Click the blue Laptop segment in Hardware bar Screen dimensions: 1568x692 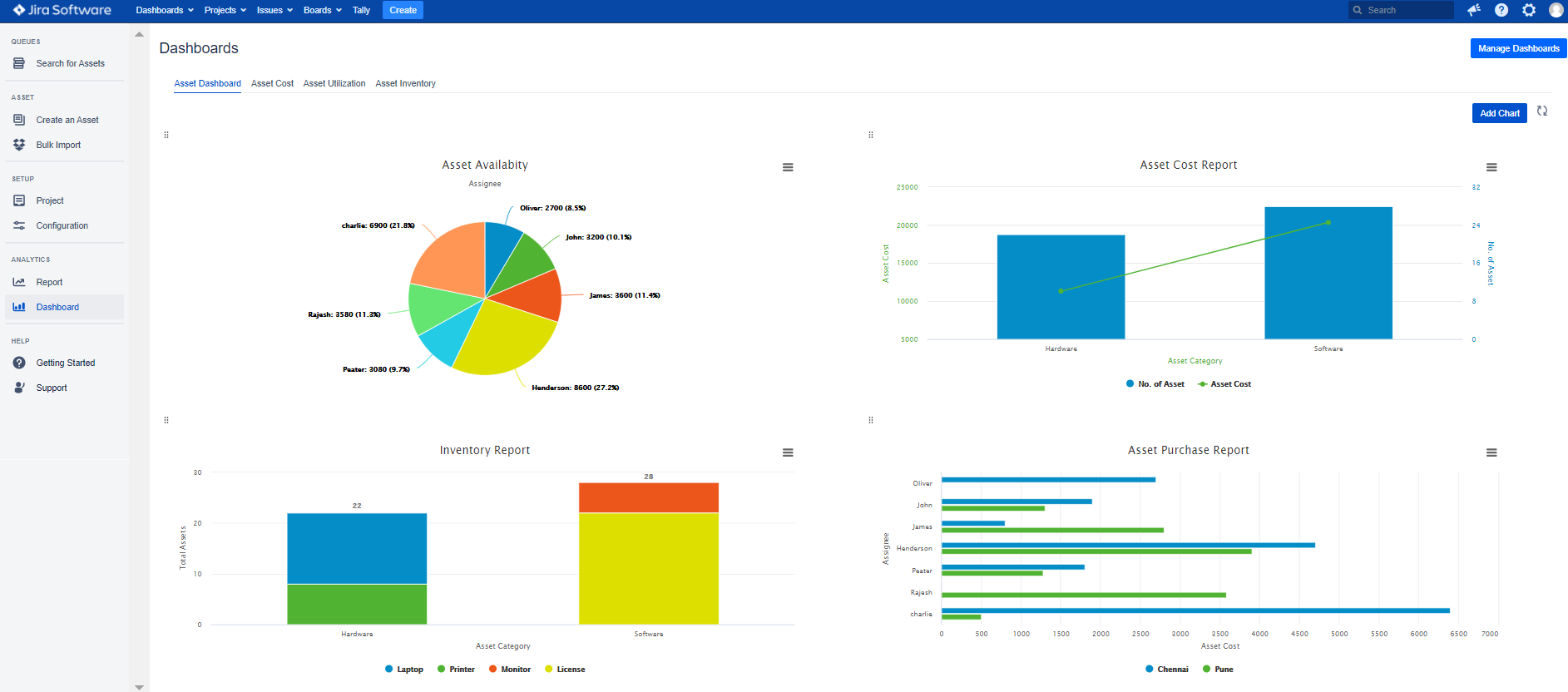click(x=357, y=548)
